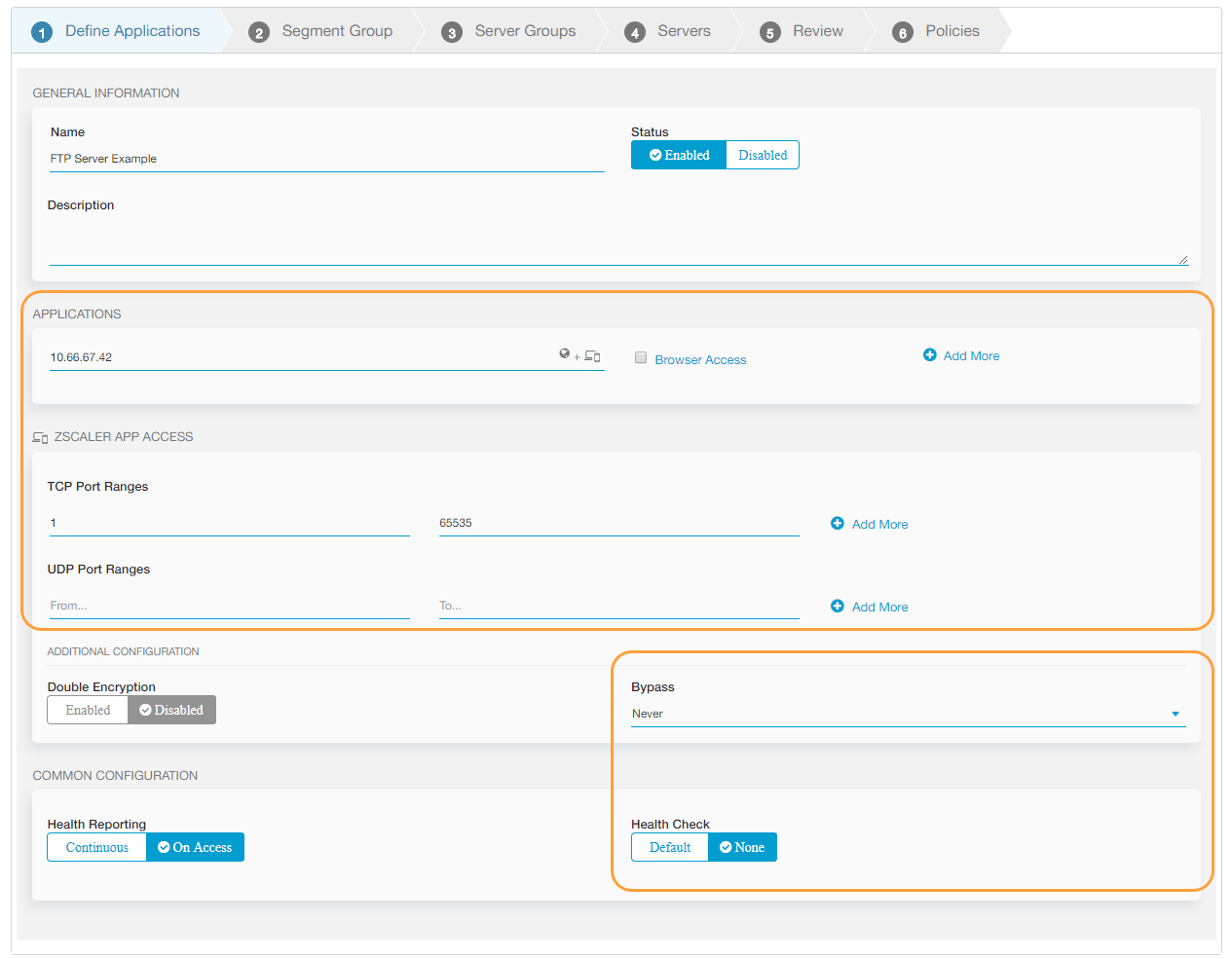Click the plus icon for UDP Port Ranges
This screenshot has width=1232, height=959.
tap(838, 607)
